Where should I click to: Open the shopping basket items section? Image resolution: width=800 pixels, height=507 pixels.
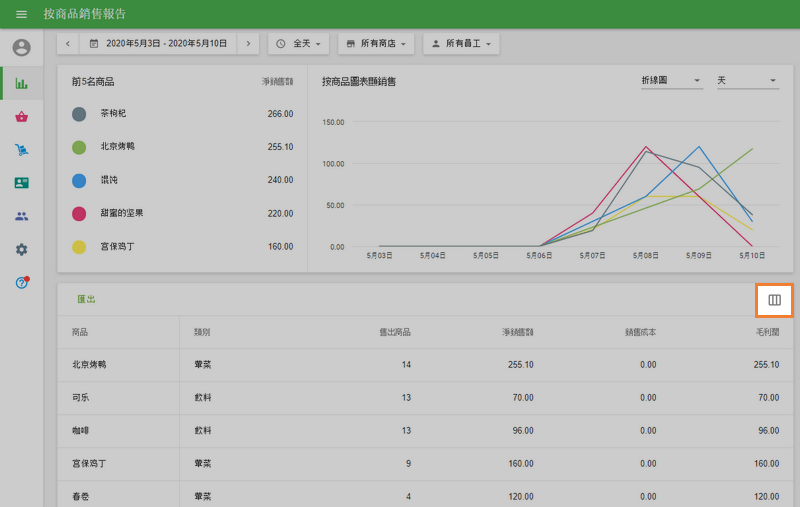coord(21,117)
